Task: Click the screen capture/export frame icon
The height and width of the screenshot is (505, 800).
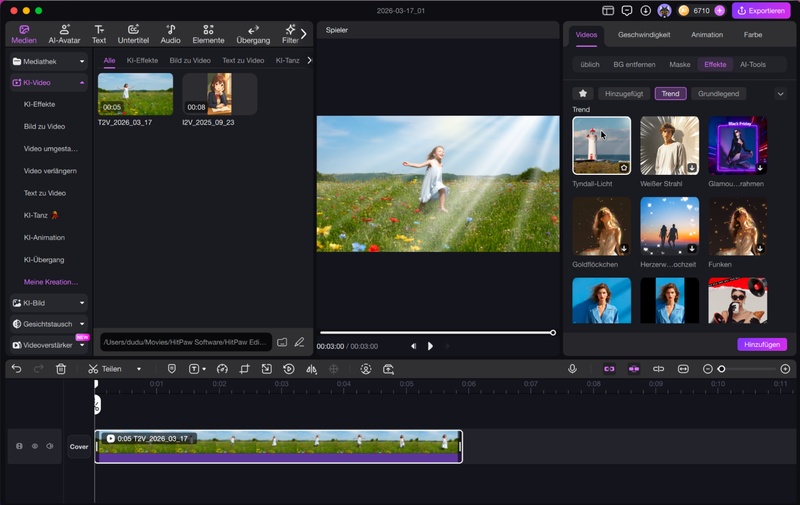Action: point(388,369)
